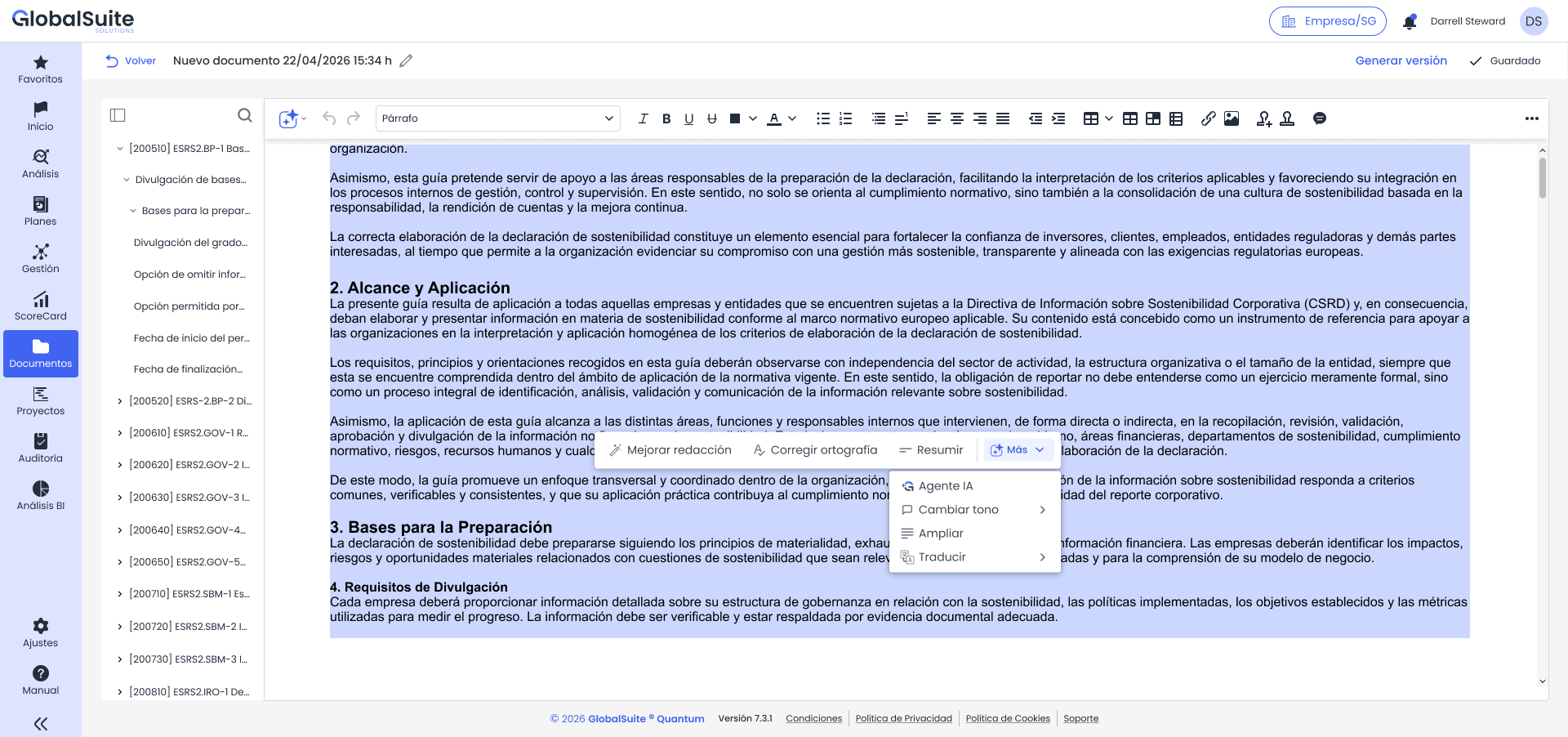The image size is (1568, 737).
Task: Open the Cambiar tono submenu
Action: pos(974,510)
